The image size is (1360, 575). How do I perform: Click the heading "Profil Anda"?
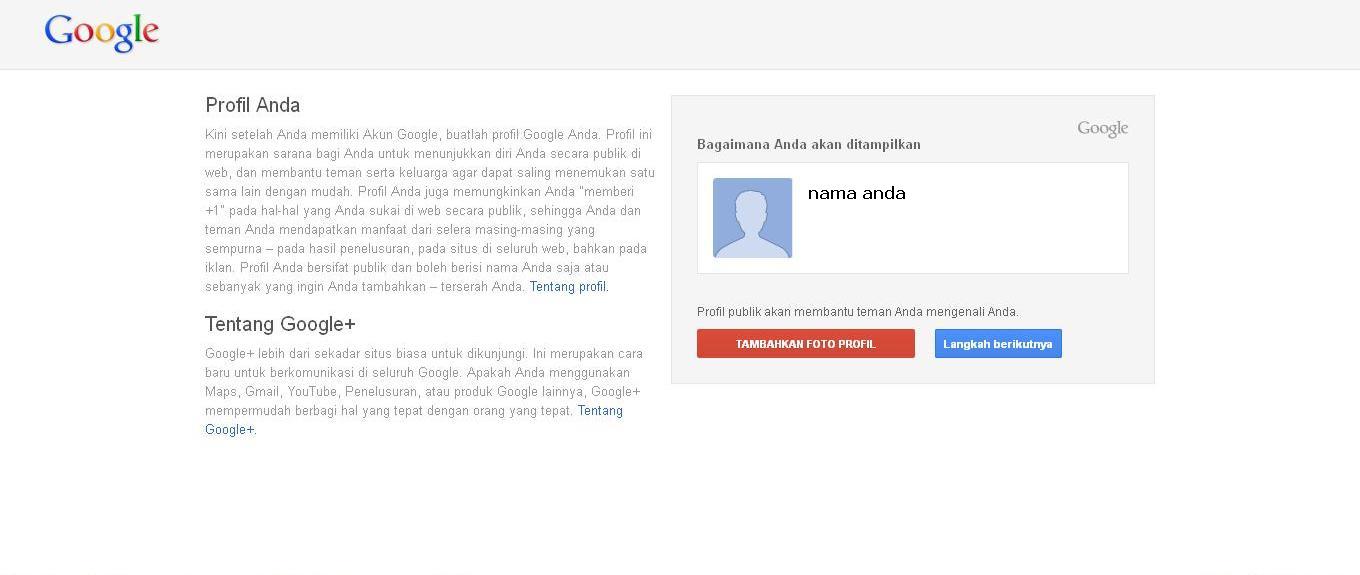[253, 105]
